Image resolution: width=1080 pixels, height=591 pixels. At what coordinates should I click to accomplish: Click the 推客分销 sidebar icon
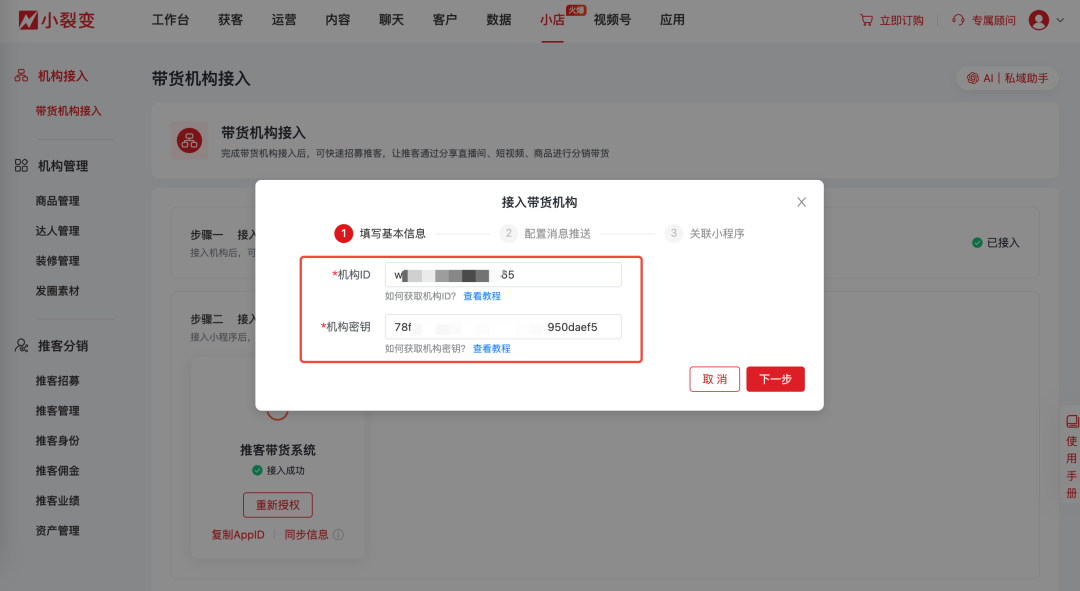[20, 345]
